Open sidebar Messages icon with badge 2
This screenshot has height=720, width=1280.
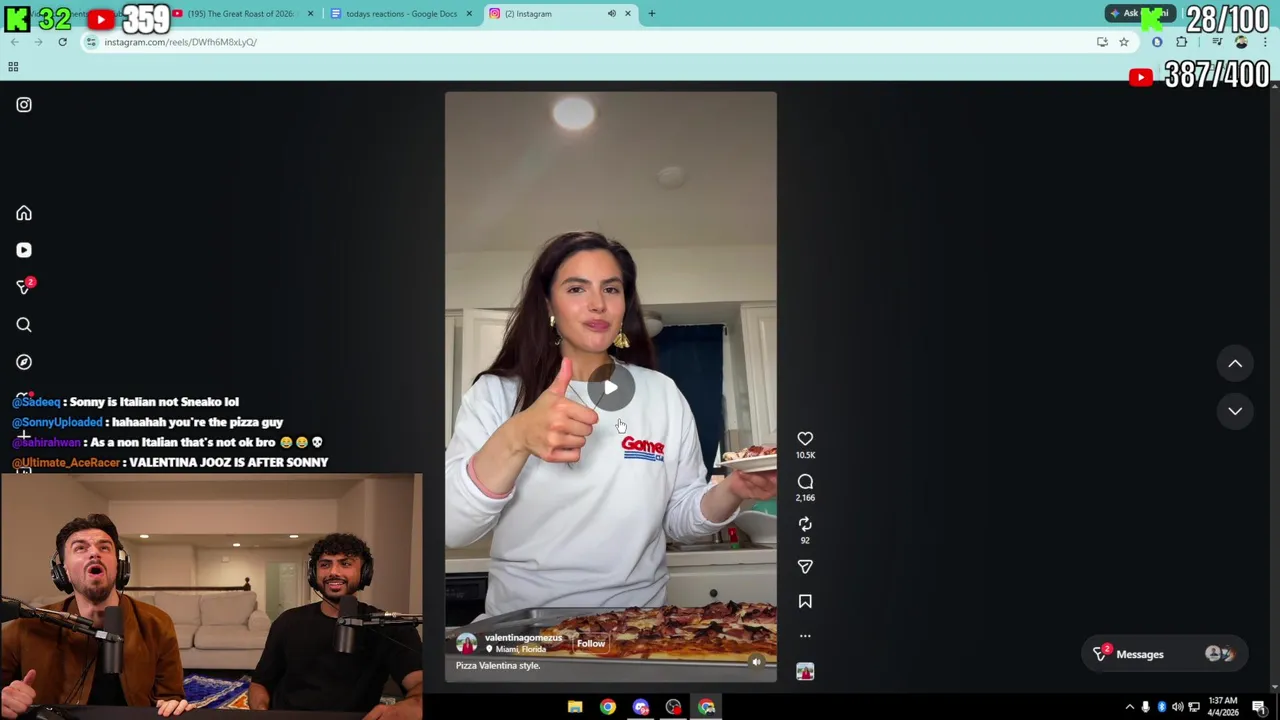[24, 287]
